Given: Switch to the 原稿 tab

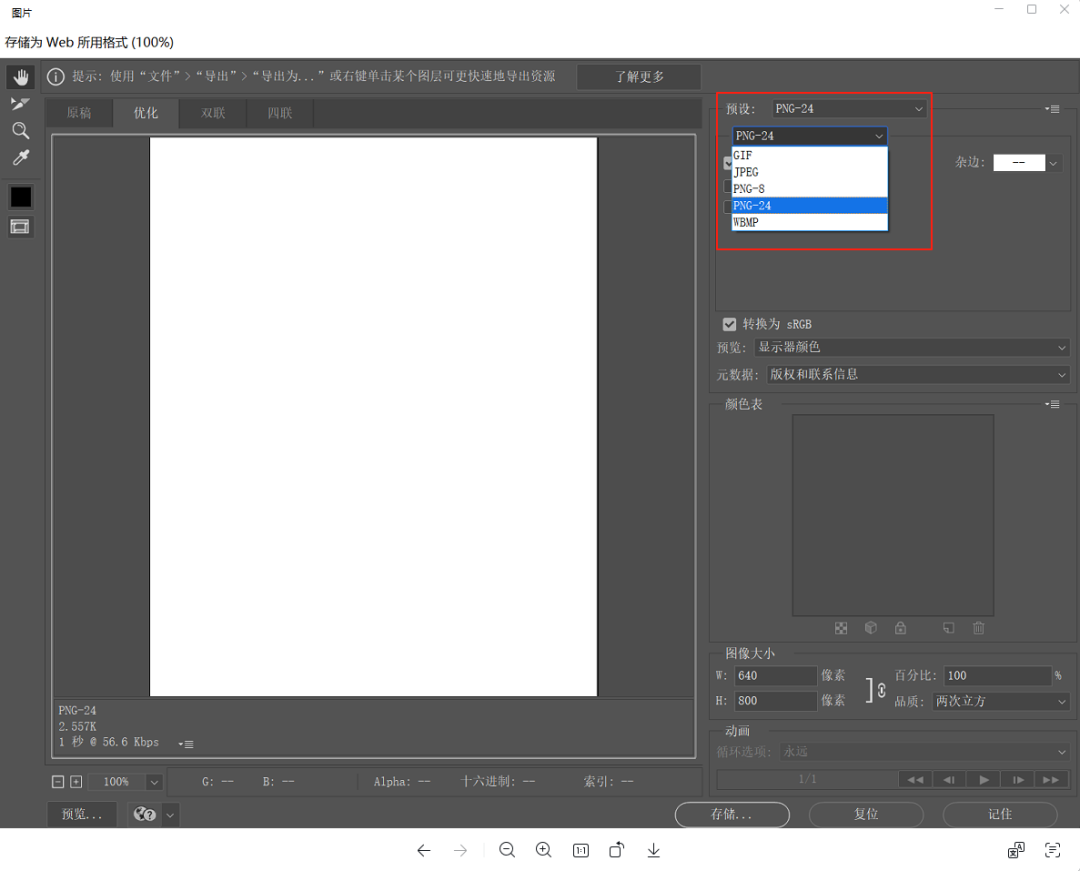Looking at the screenshot, I should point(79,113).
